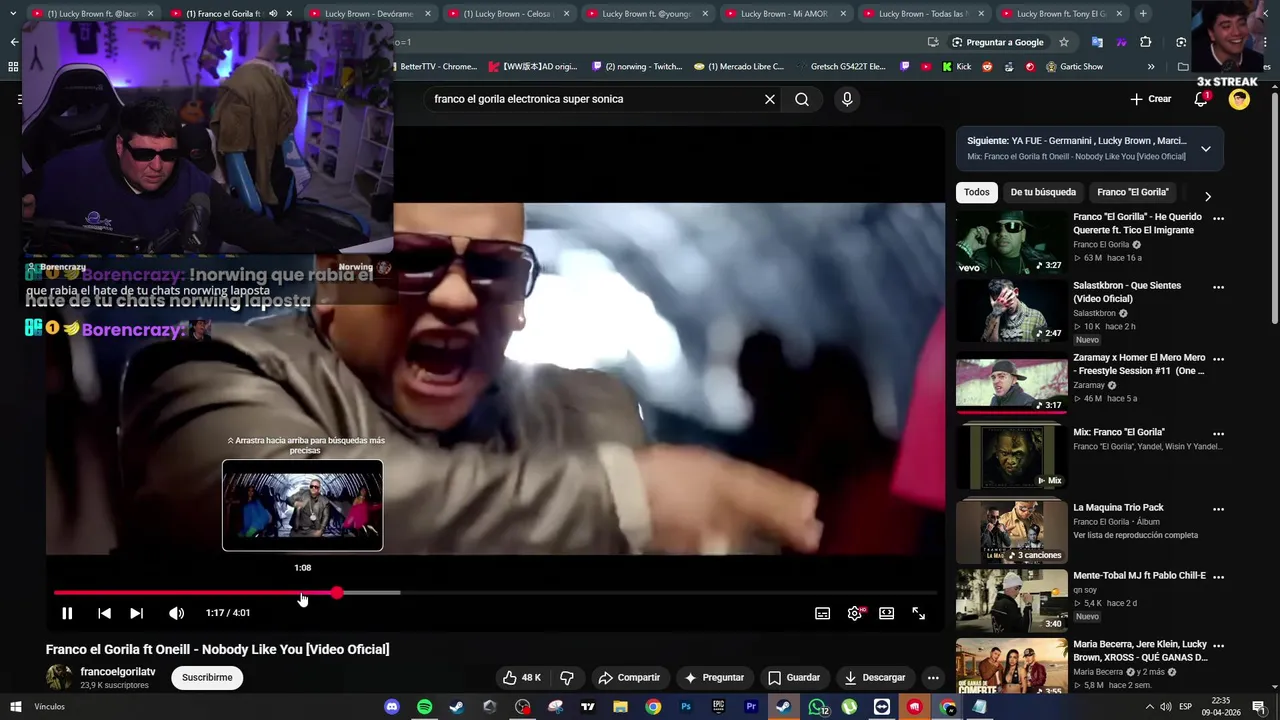Select the Franco "El Gorilla" chip

(x=1133, y=192)
